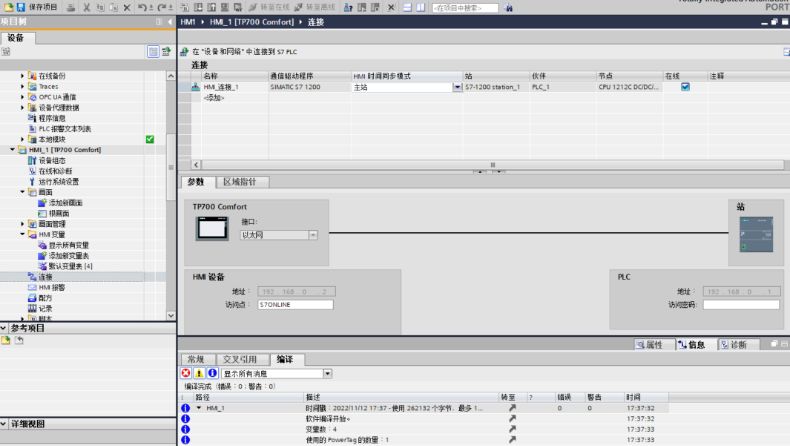Click the PLC station thumbnail
Image resolution: width=790 pixels, height=446 pixels.
[x=756, y=234]
